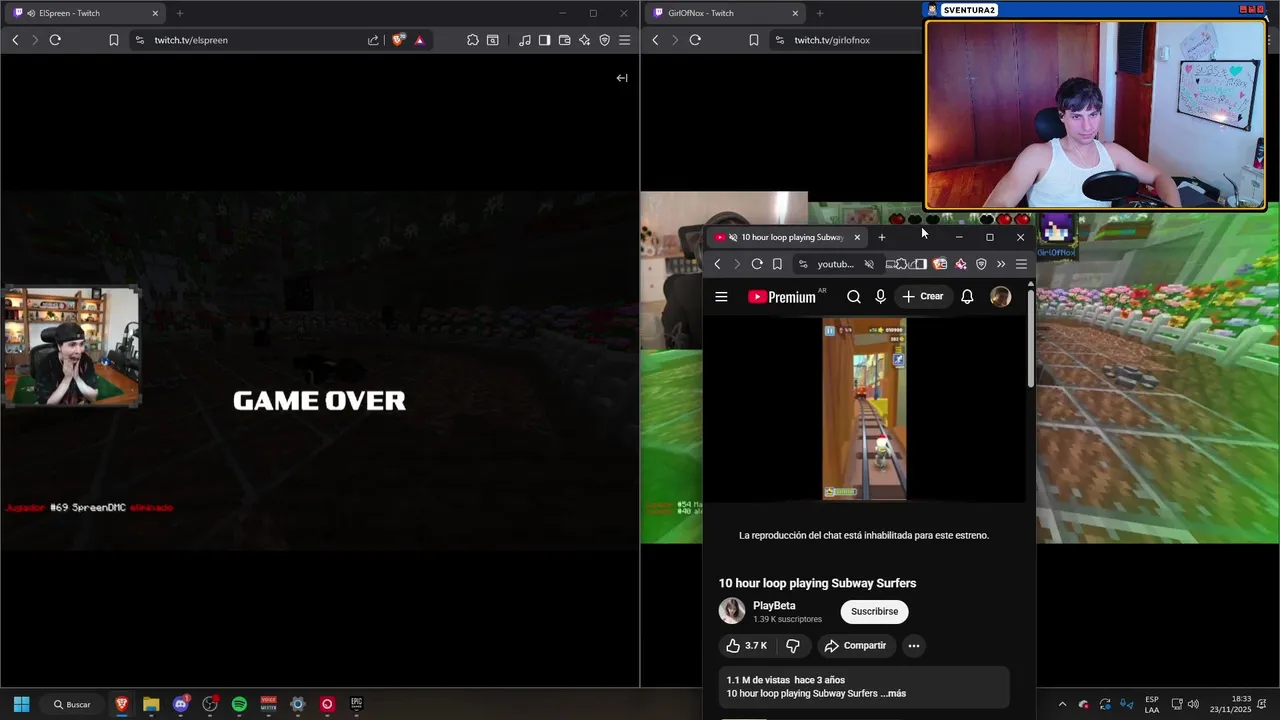Viewport: 1280px width, 720px height.
Task: Close the 10 hour loop YouTube tab
Action: pos(857,237)
